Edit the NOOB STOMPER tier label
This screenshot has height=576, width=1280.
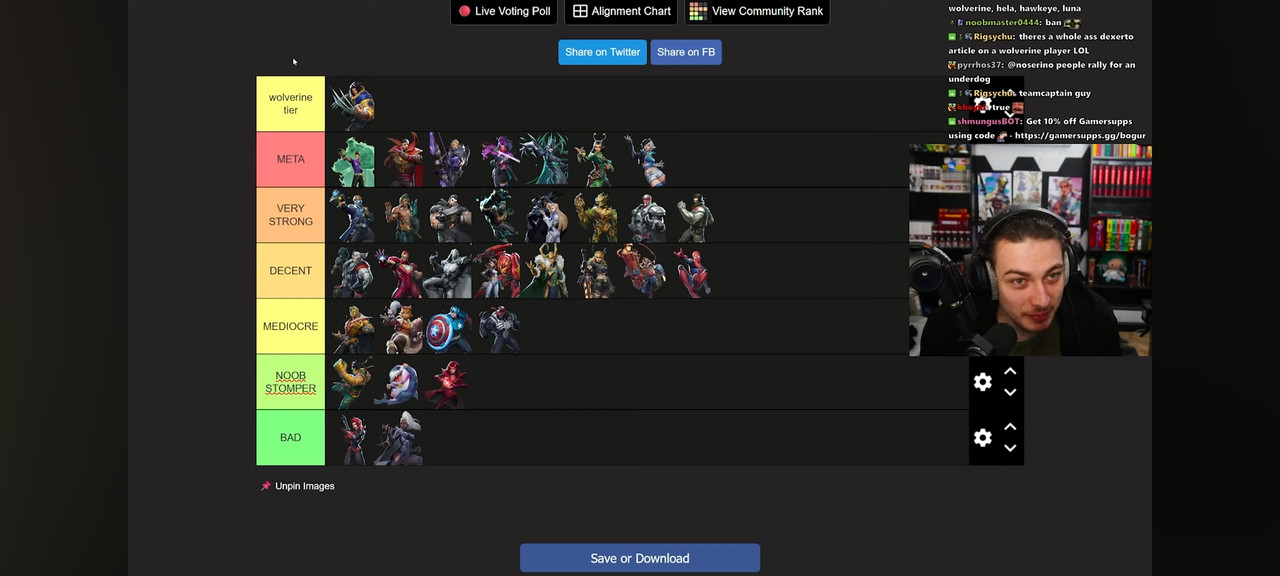coord(290,382)
